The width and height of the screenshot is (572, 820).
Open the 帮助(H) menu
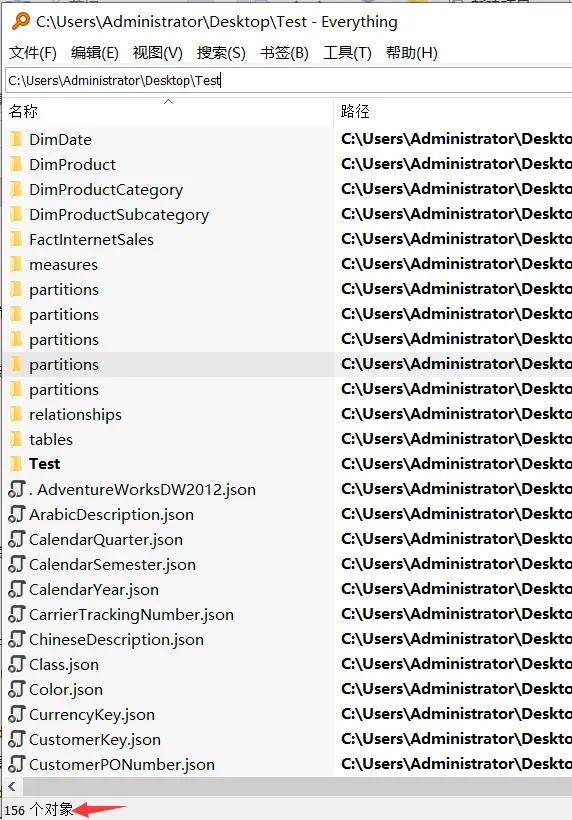tap(411, 53)
